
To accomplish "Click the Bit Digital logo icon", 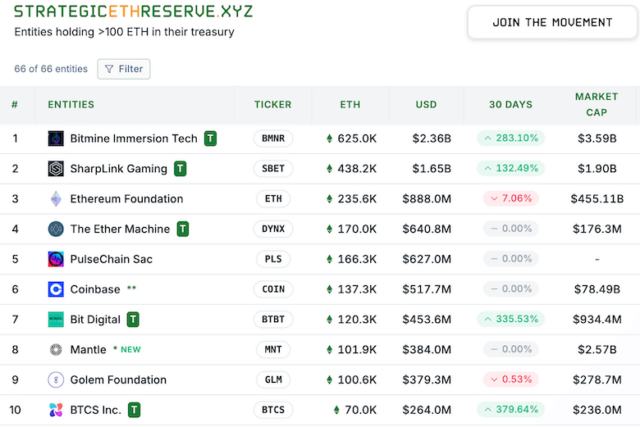I will tap(56, 320).
